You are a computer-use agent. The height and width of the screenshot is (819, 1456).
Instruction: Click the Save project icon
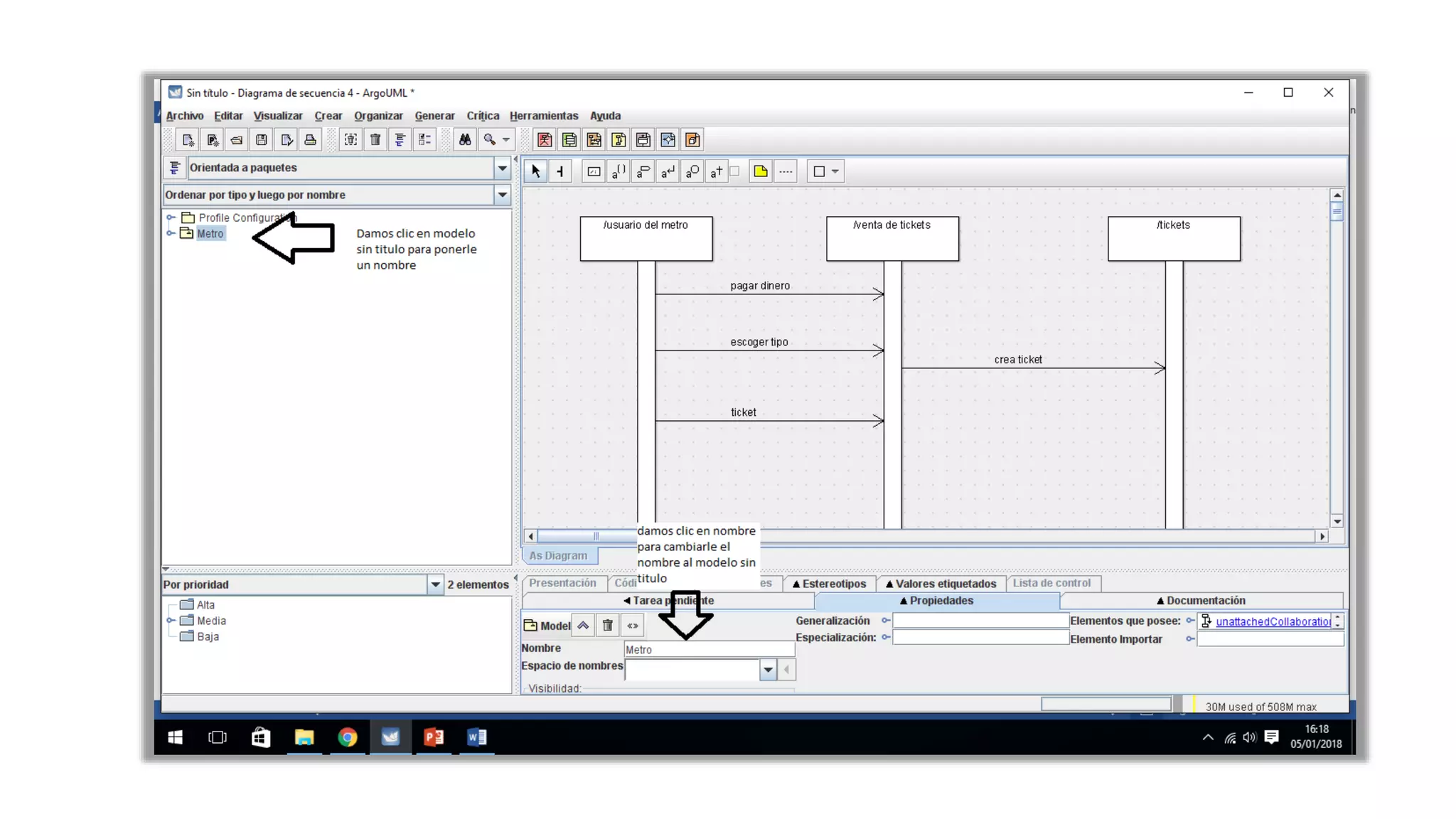tap(262, 140)
